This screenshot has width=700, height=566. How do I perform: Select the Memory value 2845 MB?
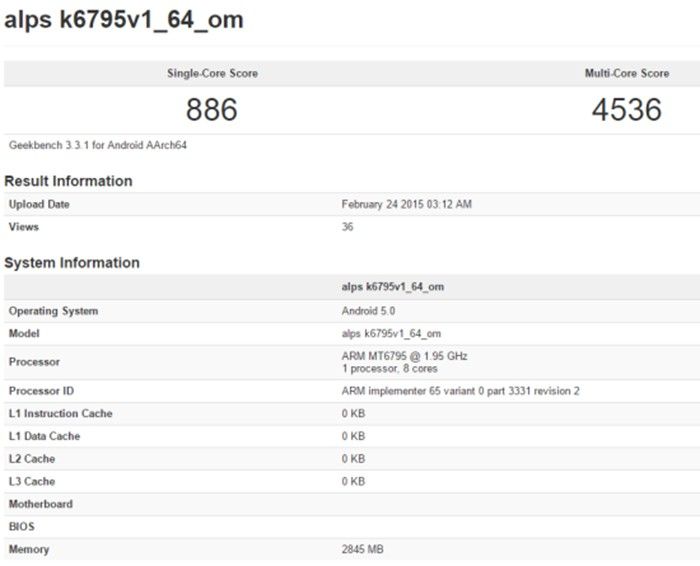(362, 549)
